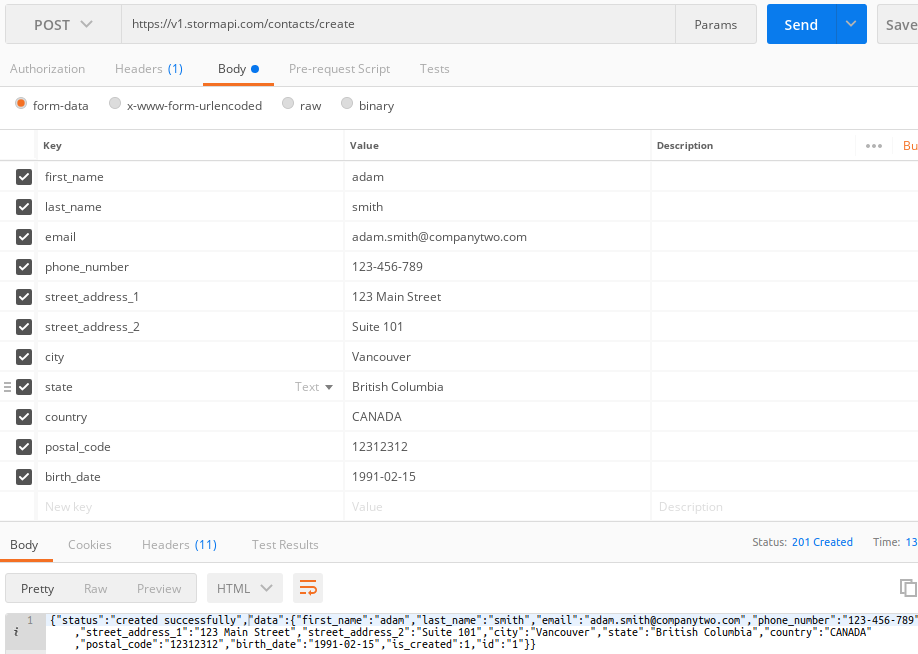This screenshot has height=654, width=918.
Task: Disable the birth_date checkbox
Action: pos(24,477)
